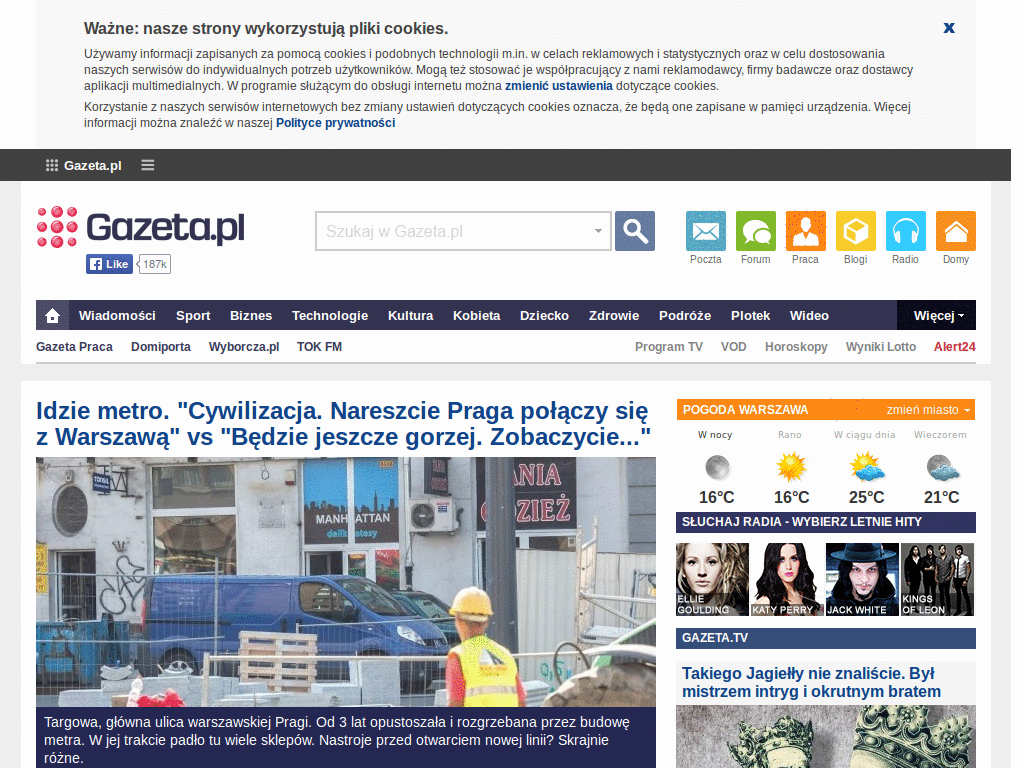This screenshot has width=1024, height=768.
Task: Open the Program TV link
Action: (669, 347)
